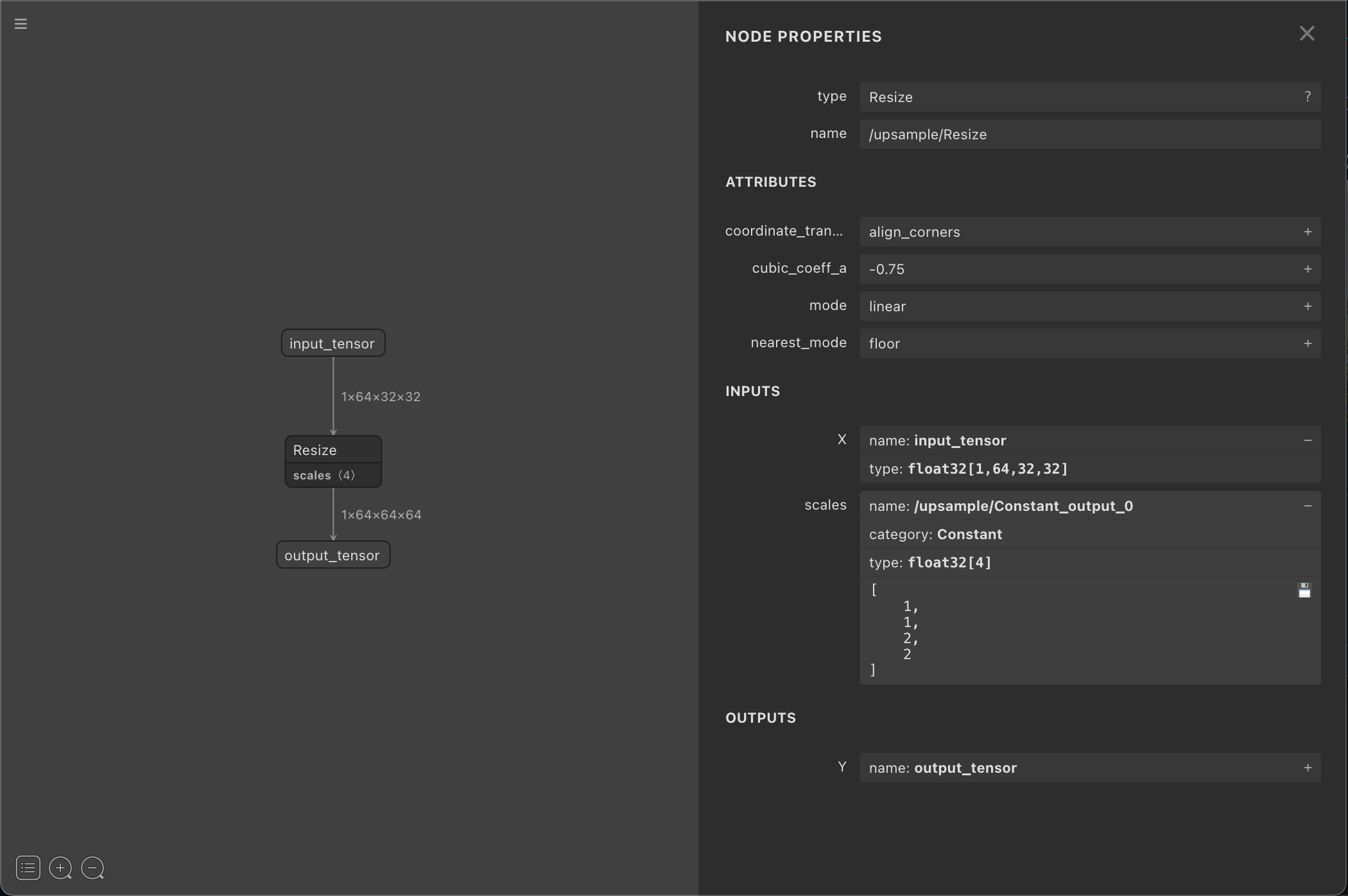
Task: Select the output_tensor node
Action: click(333, 555)
